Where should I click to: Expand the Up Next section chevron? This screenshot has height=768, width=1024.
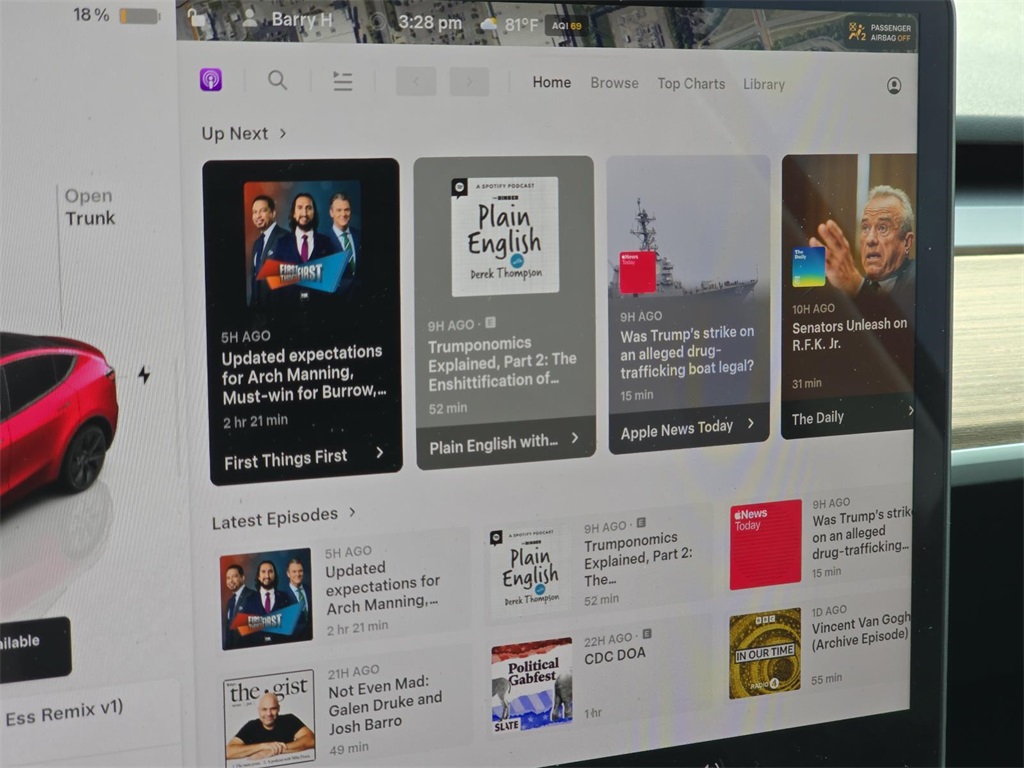pyautogui.click(x=283, y=133)
